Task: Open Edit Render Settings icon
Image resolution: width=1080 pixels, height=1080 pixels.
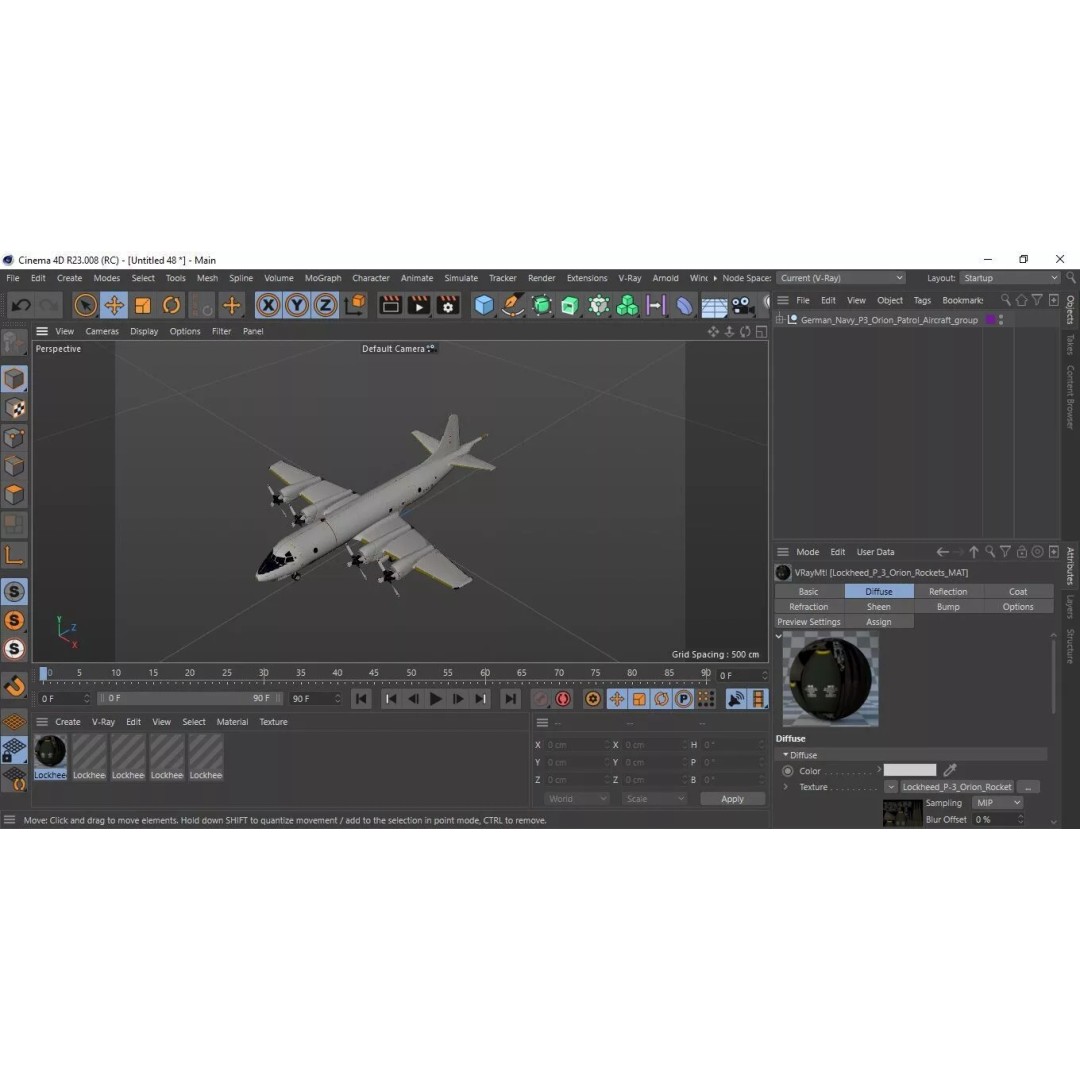Action: click(448, 305)
